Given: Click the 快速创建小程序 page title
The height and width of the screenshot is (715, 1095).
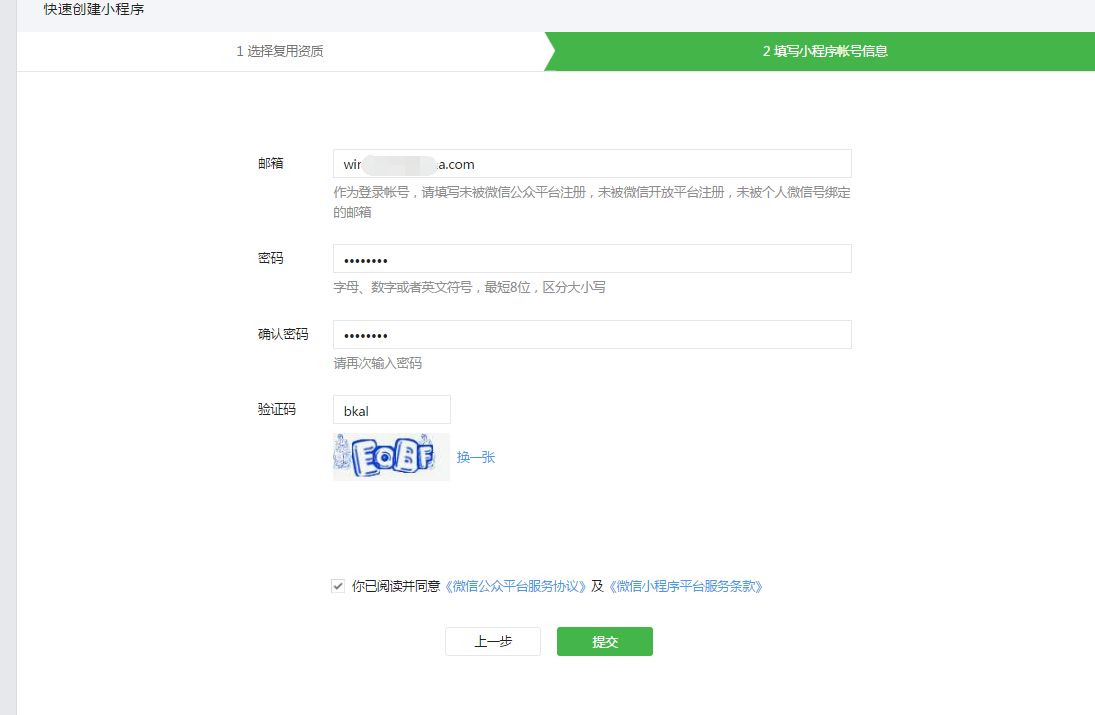Looking at the screenshot, I should pos(94,9).
